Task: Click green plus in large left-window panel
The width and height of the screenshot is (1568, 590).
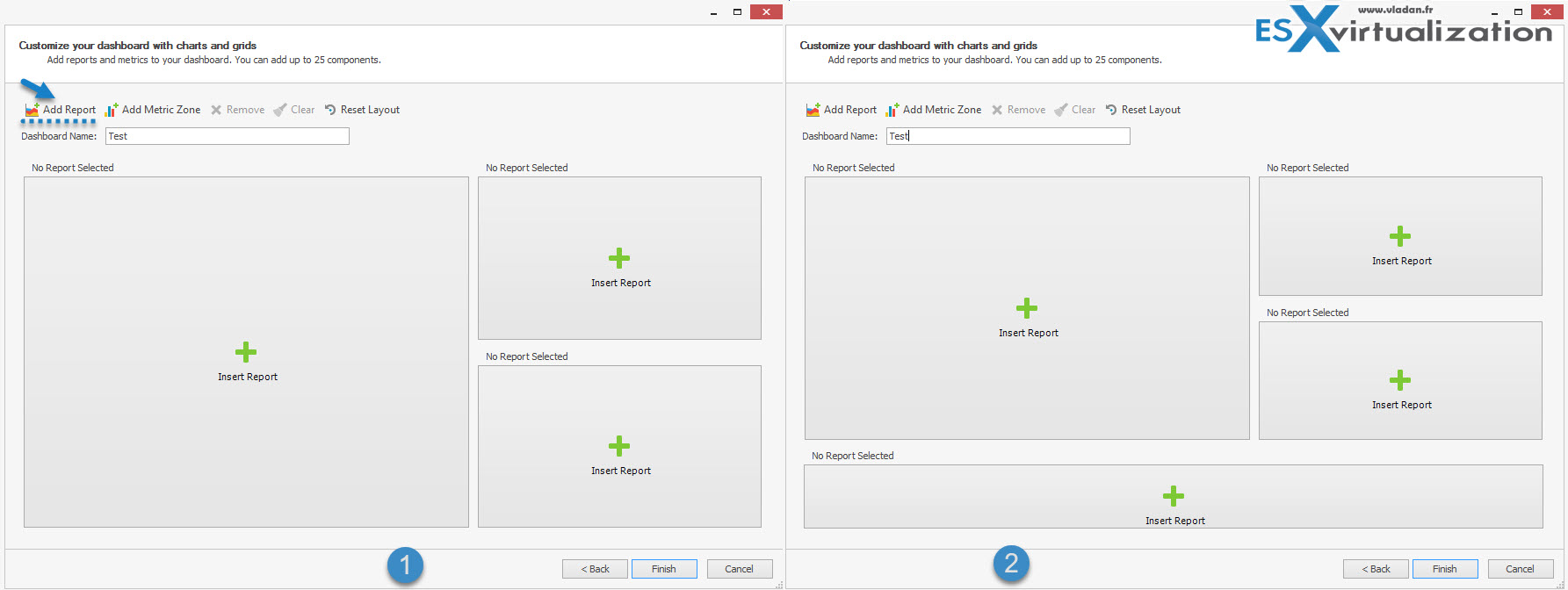Action: pos(246,352)
